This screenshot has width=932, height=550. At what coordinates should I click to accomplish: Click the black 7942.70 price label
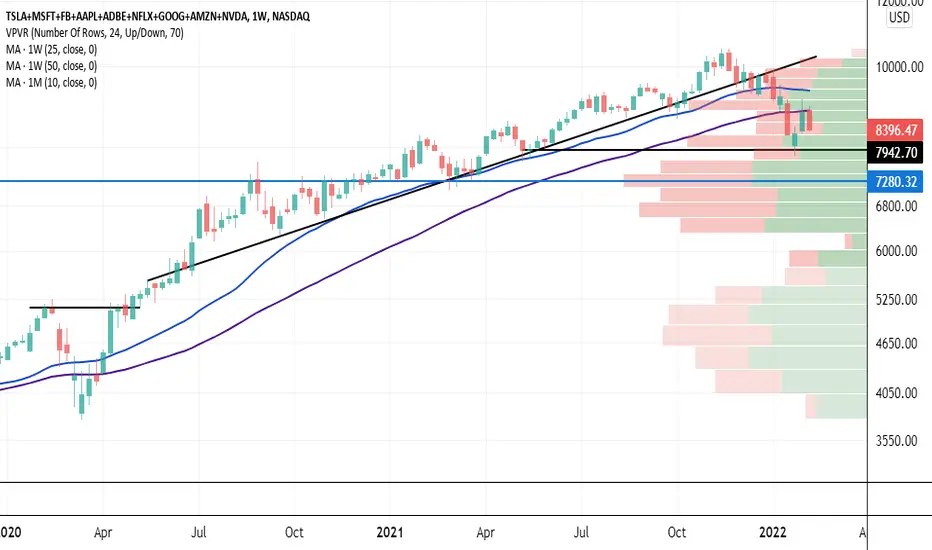point(895,152)
